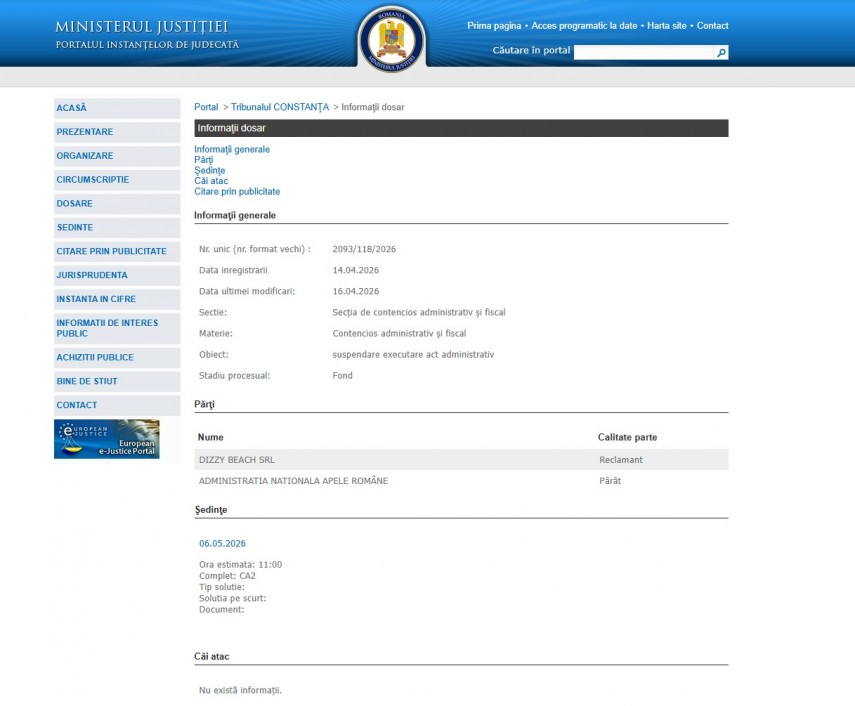
Task: Go to the Harta site link
Action: [666, 26]
